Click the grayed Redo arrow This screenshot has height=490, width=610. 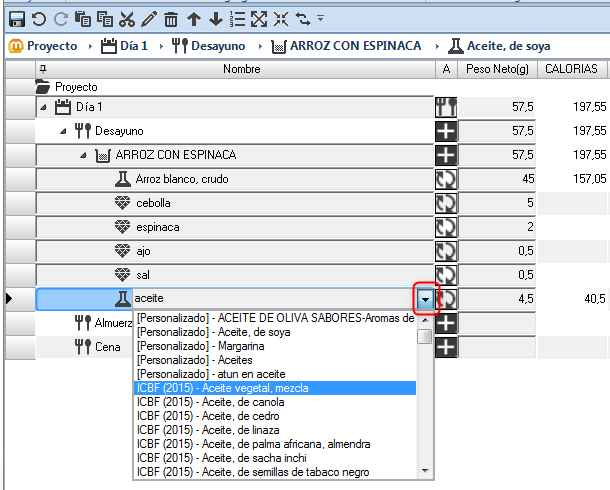pos(60,19)
